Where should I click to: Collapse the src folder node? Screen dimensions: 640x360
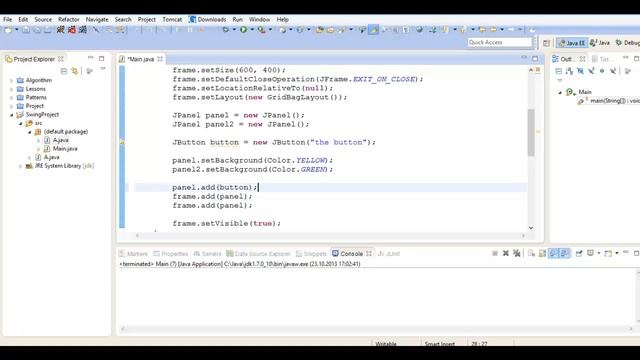pos(20,123)
